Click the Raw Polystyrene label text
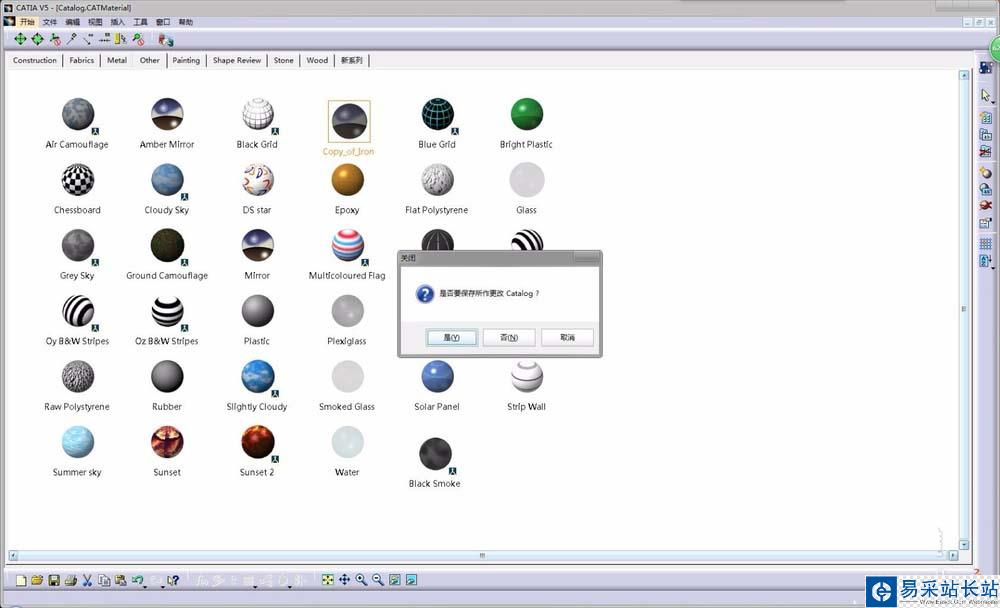The image size is (1000, 608). pyautogui.click(x=77, y=406)
